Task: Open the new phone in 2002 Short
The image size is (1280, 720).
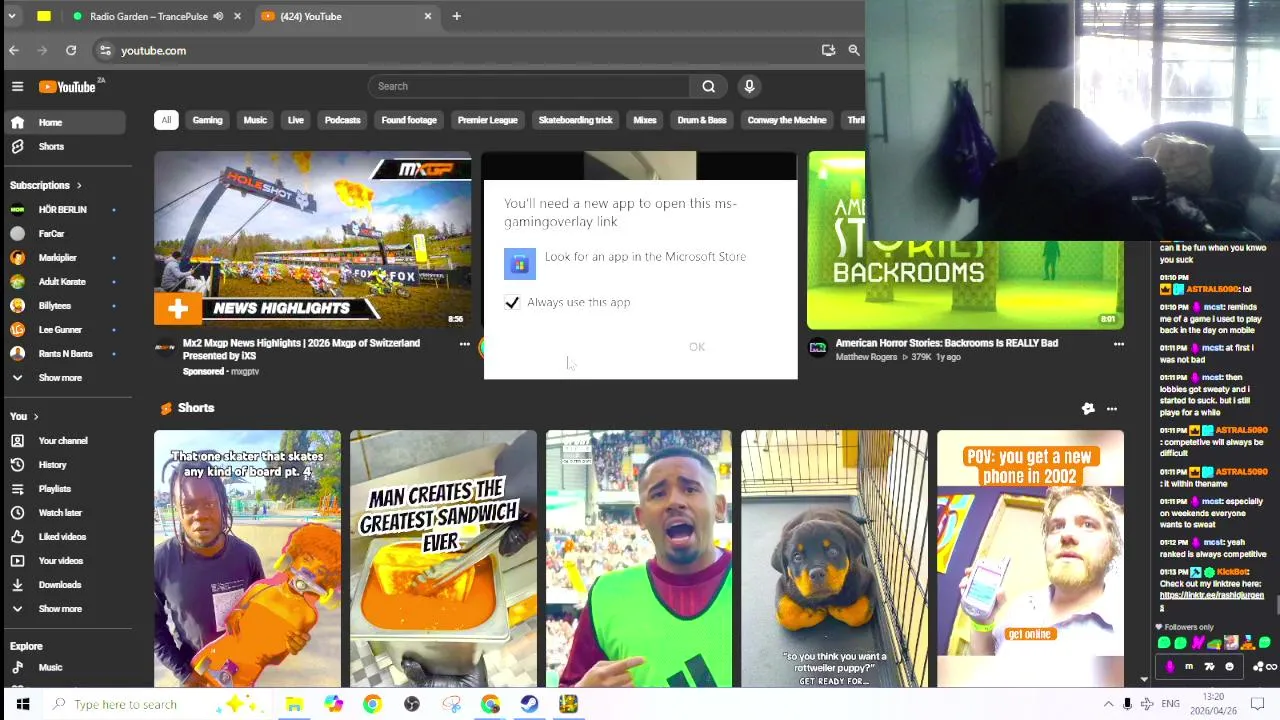Action: pos(1030,558)
